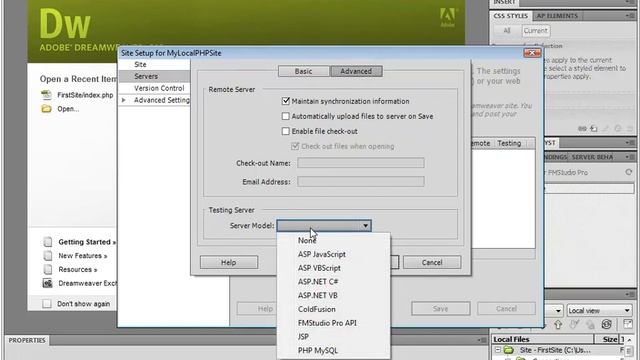Click the dimmed Help button in Site Setup
This screenshot has height=360, width=640.
[x=256, y=309]
